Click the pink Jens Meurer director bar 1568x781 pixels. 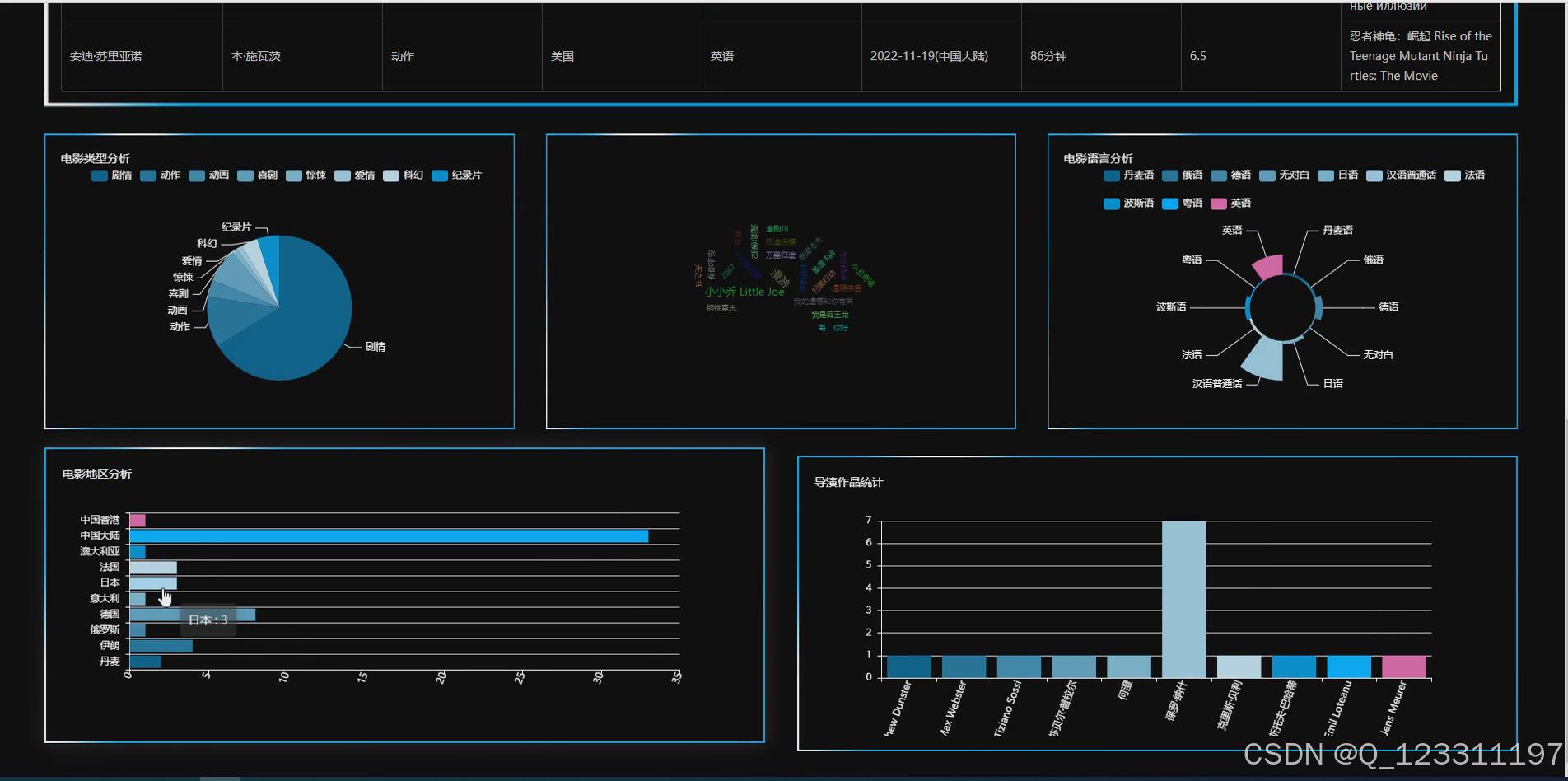point(1404,666)
